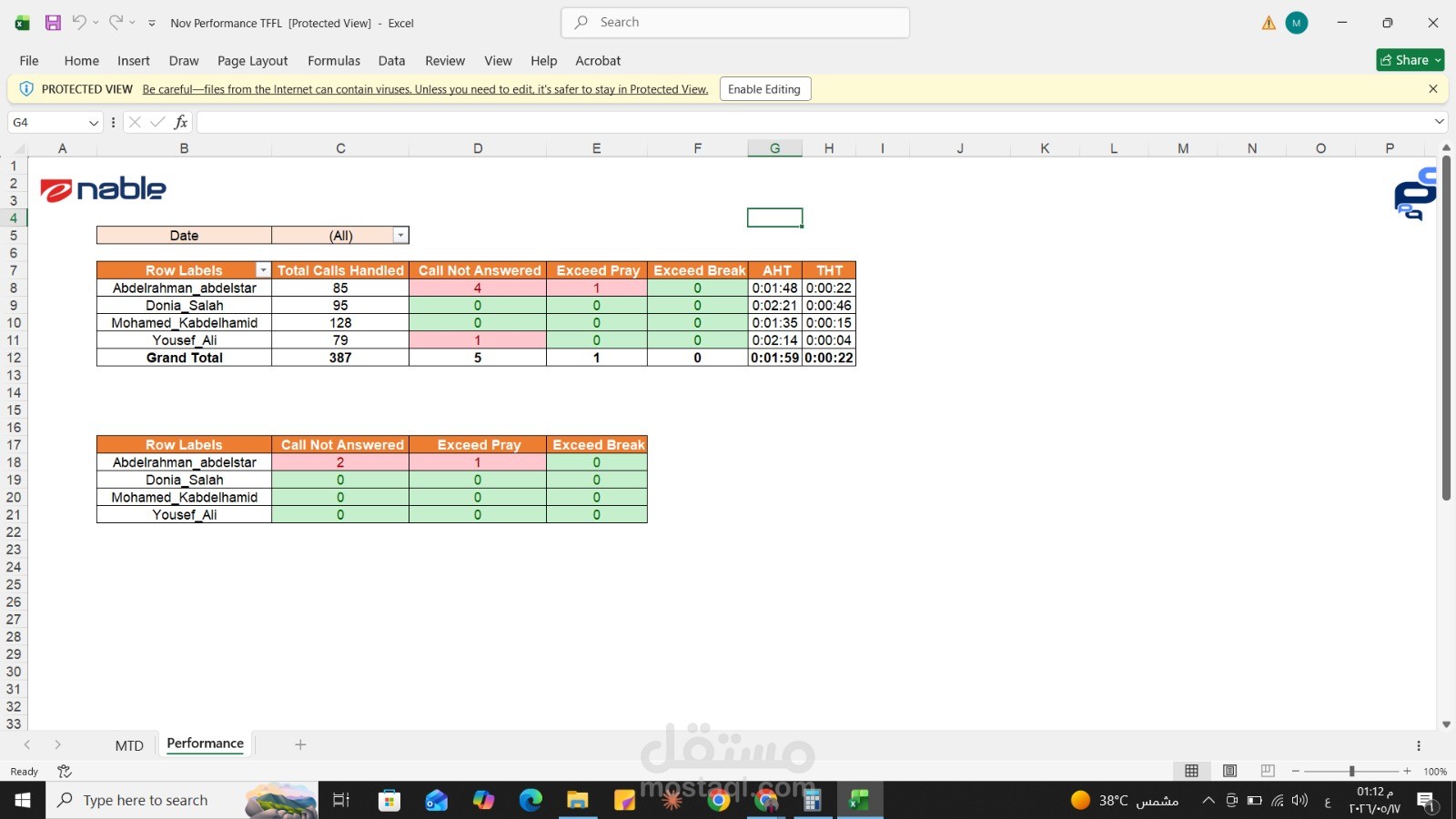1456x819 pixels.
Task: Open the Row Labels filter dropdown in row 7
Action: click(x=263, y=270)
